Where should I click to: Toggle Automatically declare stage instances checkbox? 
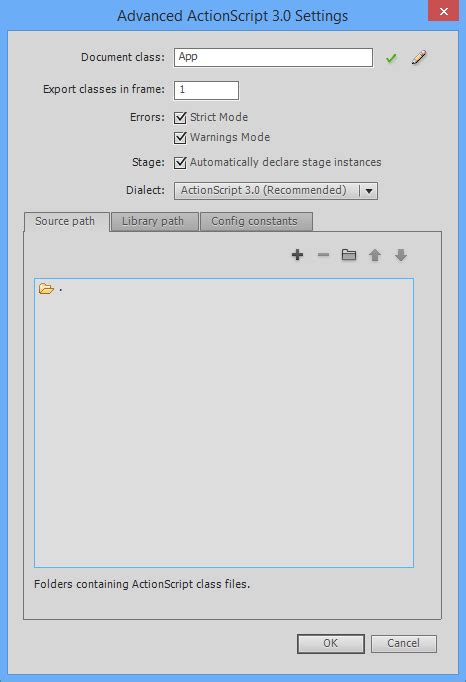coord(180,163)
